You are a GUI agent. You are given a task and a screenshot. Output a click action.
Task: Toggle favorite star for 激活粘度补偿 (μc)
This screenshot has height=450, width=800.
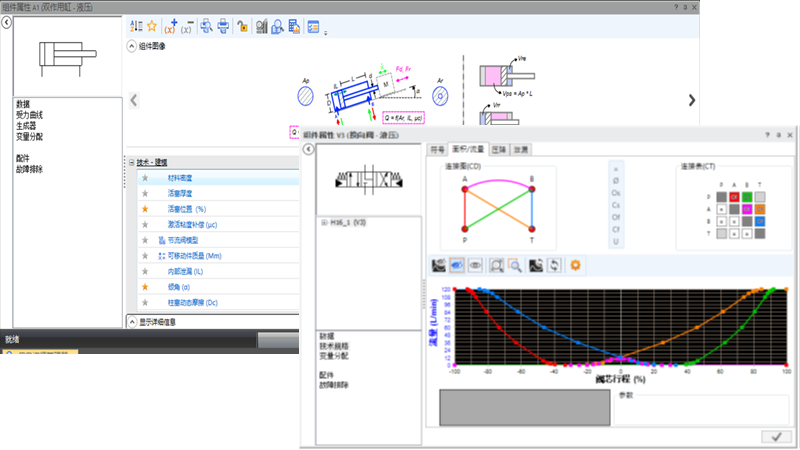145,224
